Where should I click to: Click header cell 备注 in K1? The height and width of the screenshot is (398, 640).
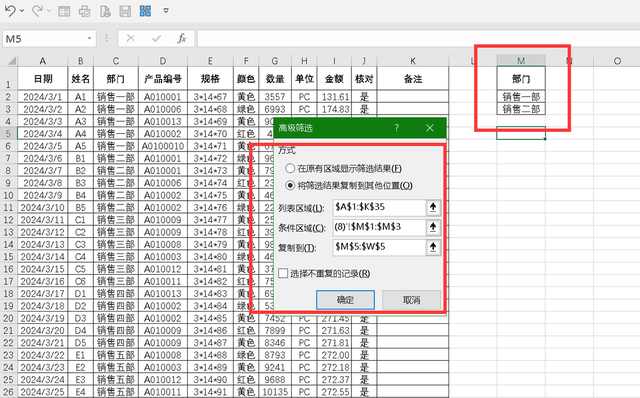pos(413,78)
